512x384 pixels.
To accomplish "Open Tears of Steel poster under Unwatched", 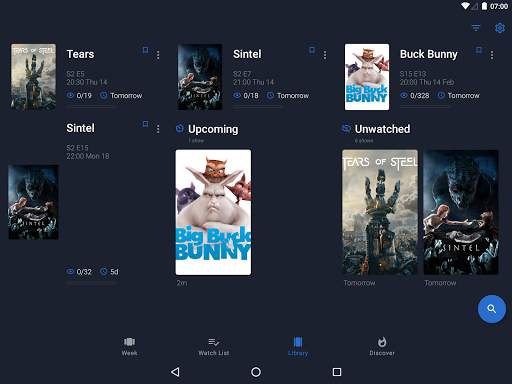I will pyautogui.click(x=380, y=212).
